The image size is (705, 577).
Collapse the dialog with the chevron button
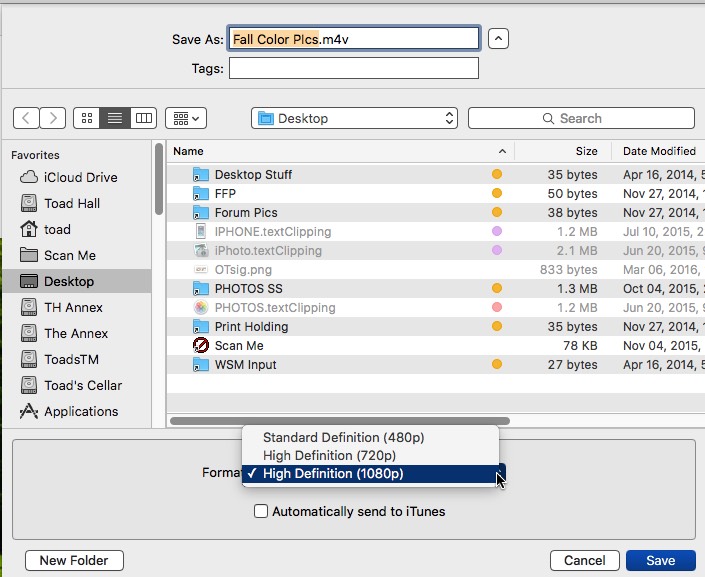(498, 39)
